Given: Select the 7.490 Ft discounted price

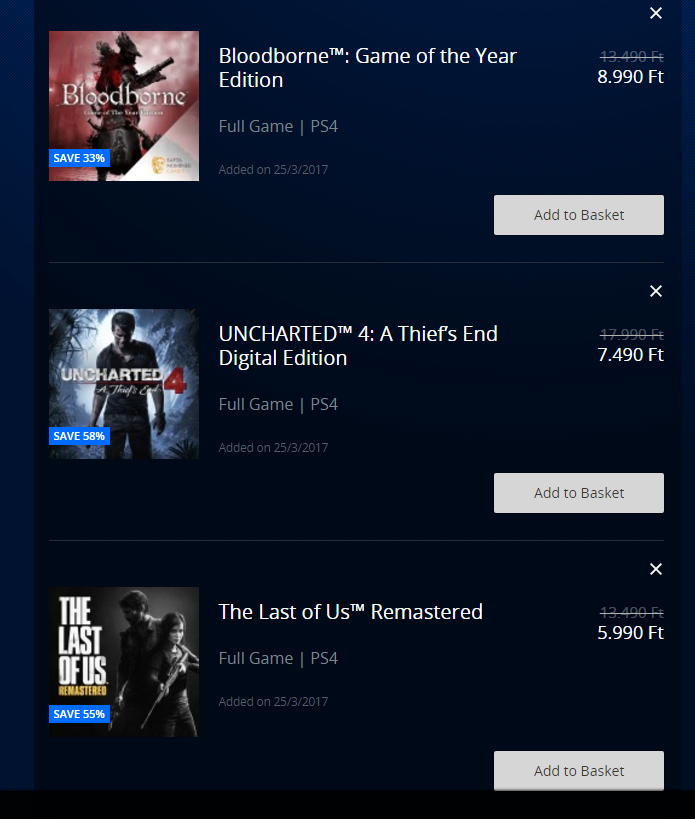Looking at the screenshot, I should coord(630,355).
